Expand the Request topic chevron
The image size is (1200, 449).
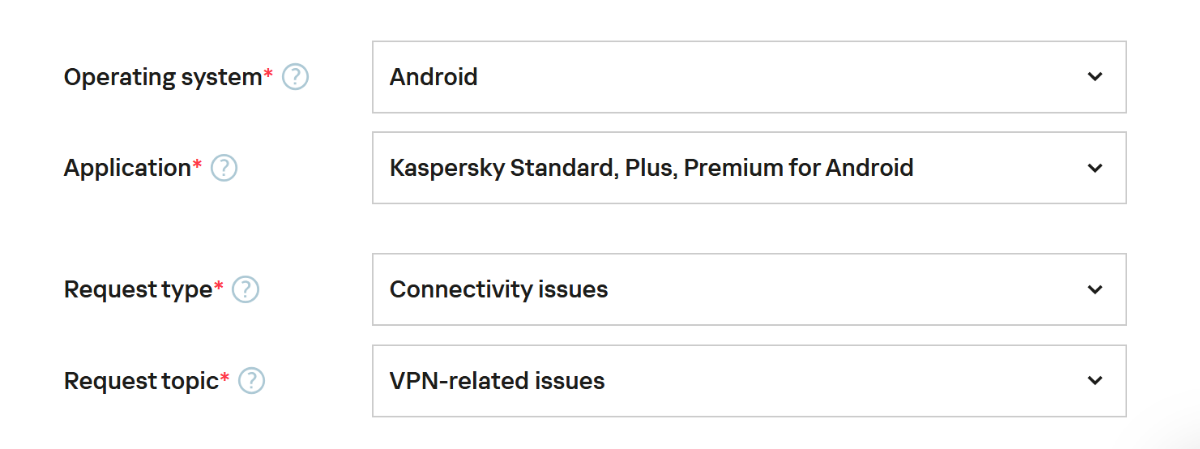1095,381
